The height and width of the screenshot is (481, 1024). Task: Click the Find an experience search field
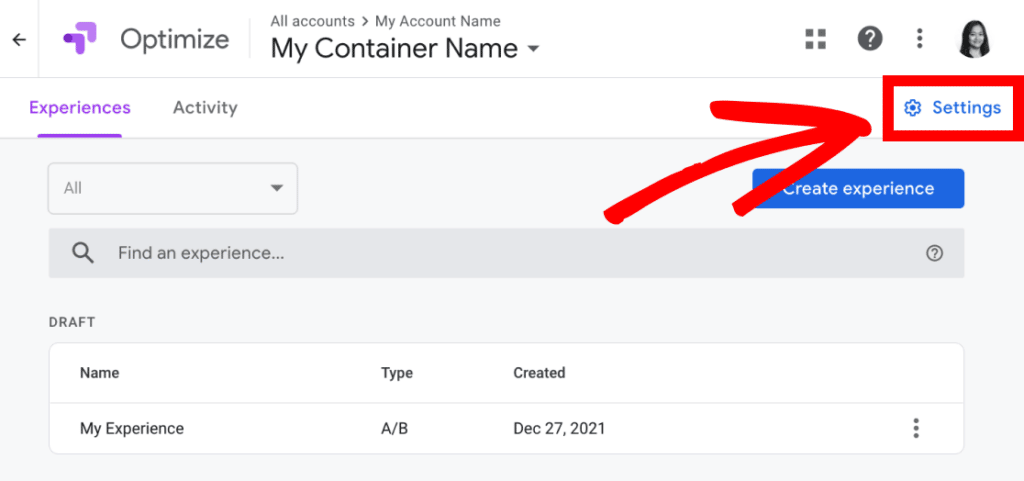[x=506, y=253]
